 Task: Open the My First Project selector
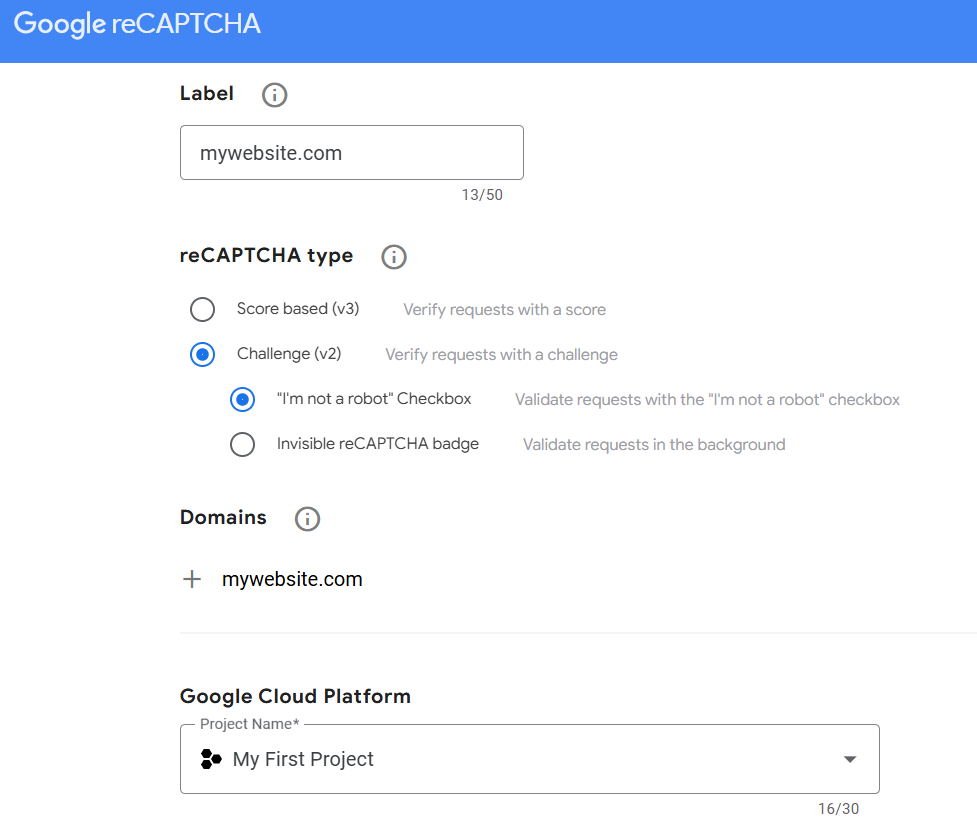pyautogui.click(x=530, y=759)
